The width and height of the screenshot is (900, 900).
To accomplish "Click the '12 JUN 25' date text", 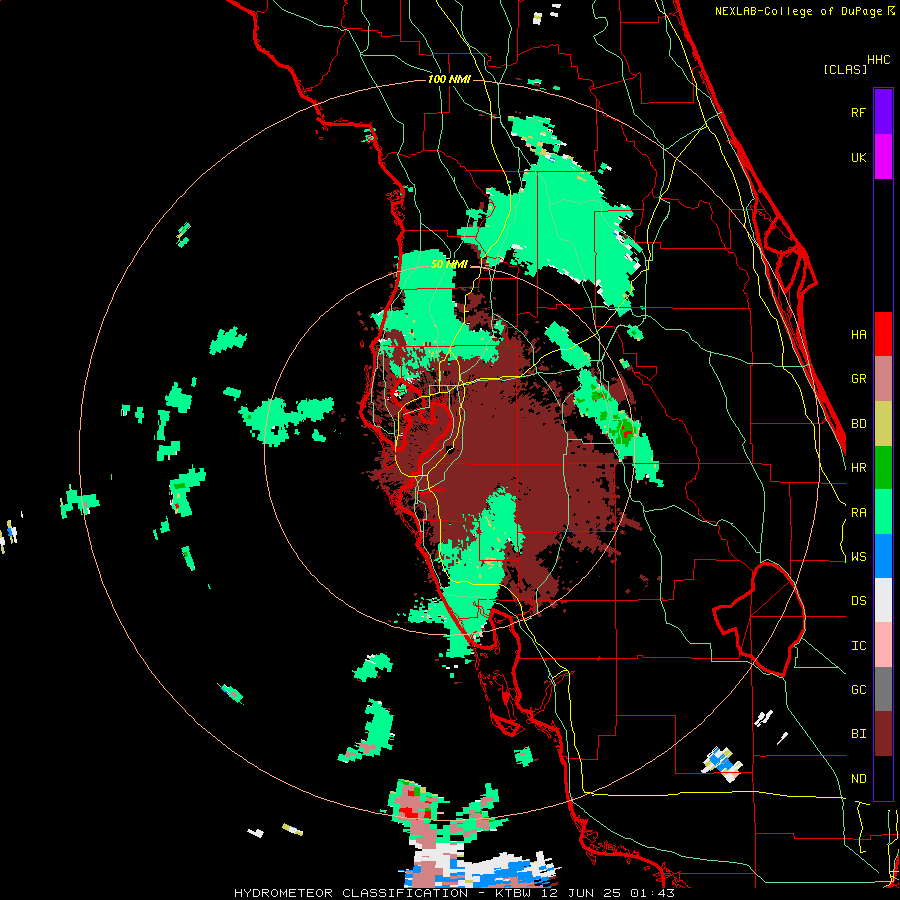I will (x=581, y=893).
